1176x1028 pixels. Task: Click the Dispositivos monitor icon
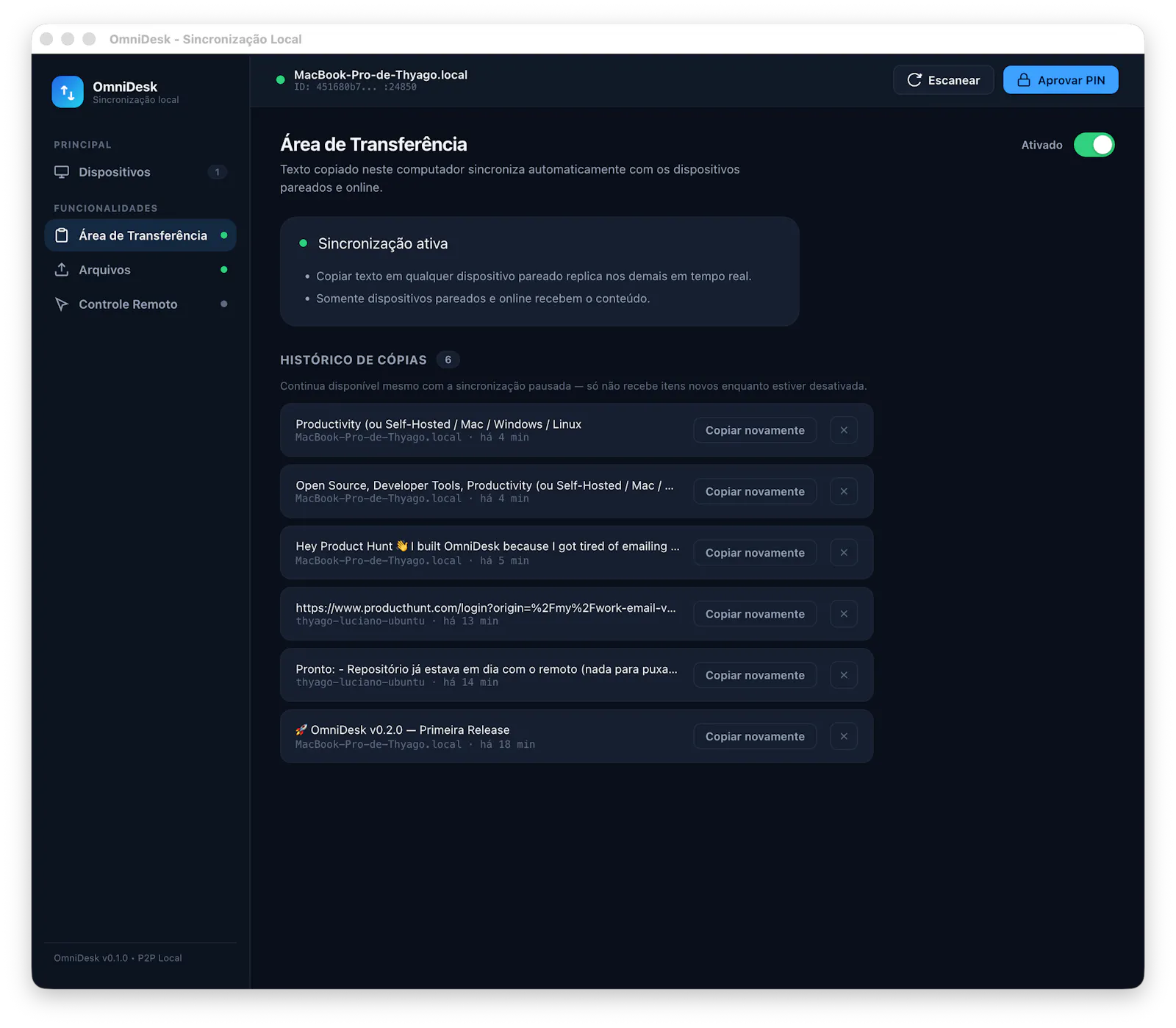[62, 172]
